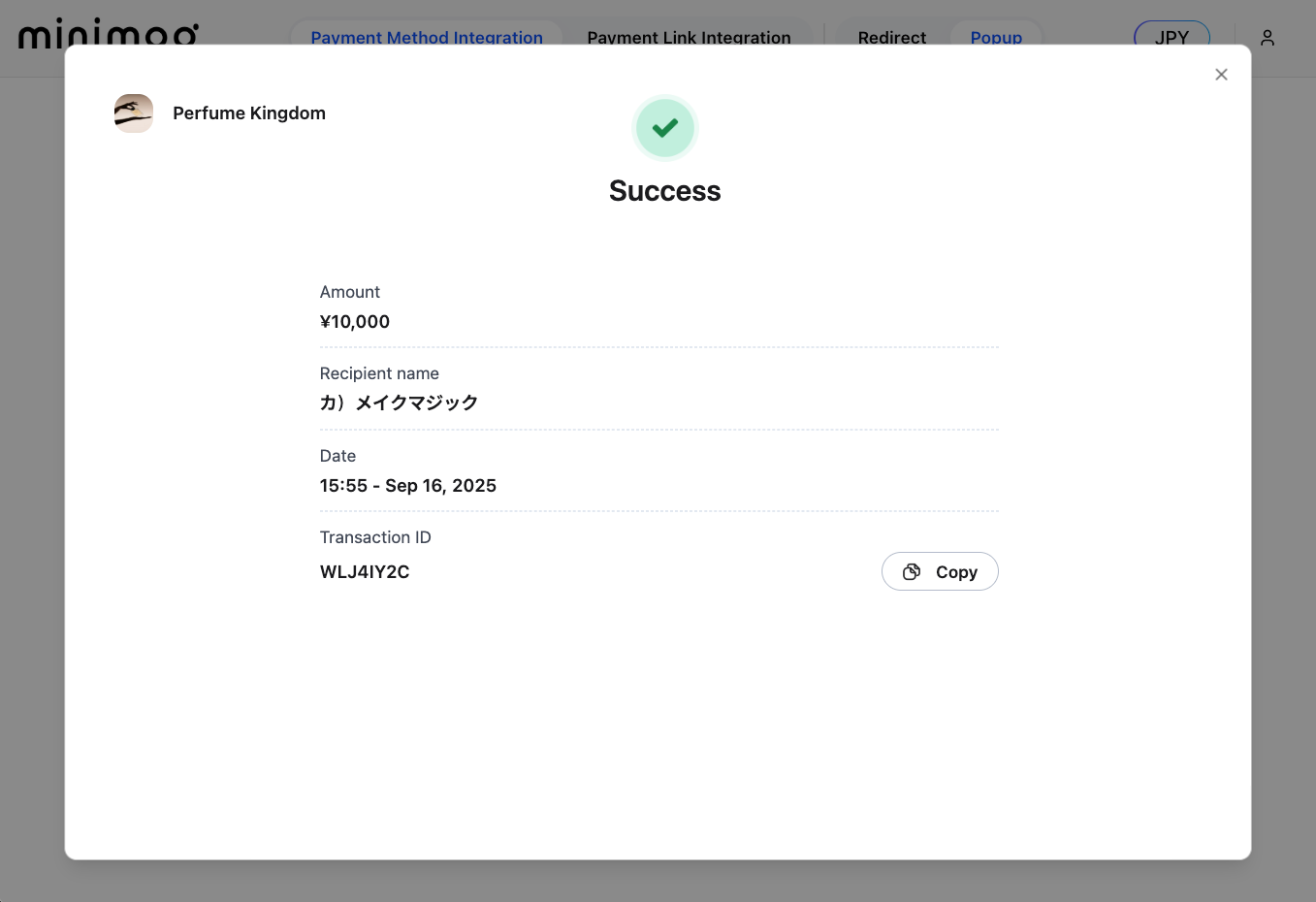This screenshot has width=1316, height=902.
Task: Click the date 15:55 - Sep 16, 2025
Action: [x=408, y=486]
